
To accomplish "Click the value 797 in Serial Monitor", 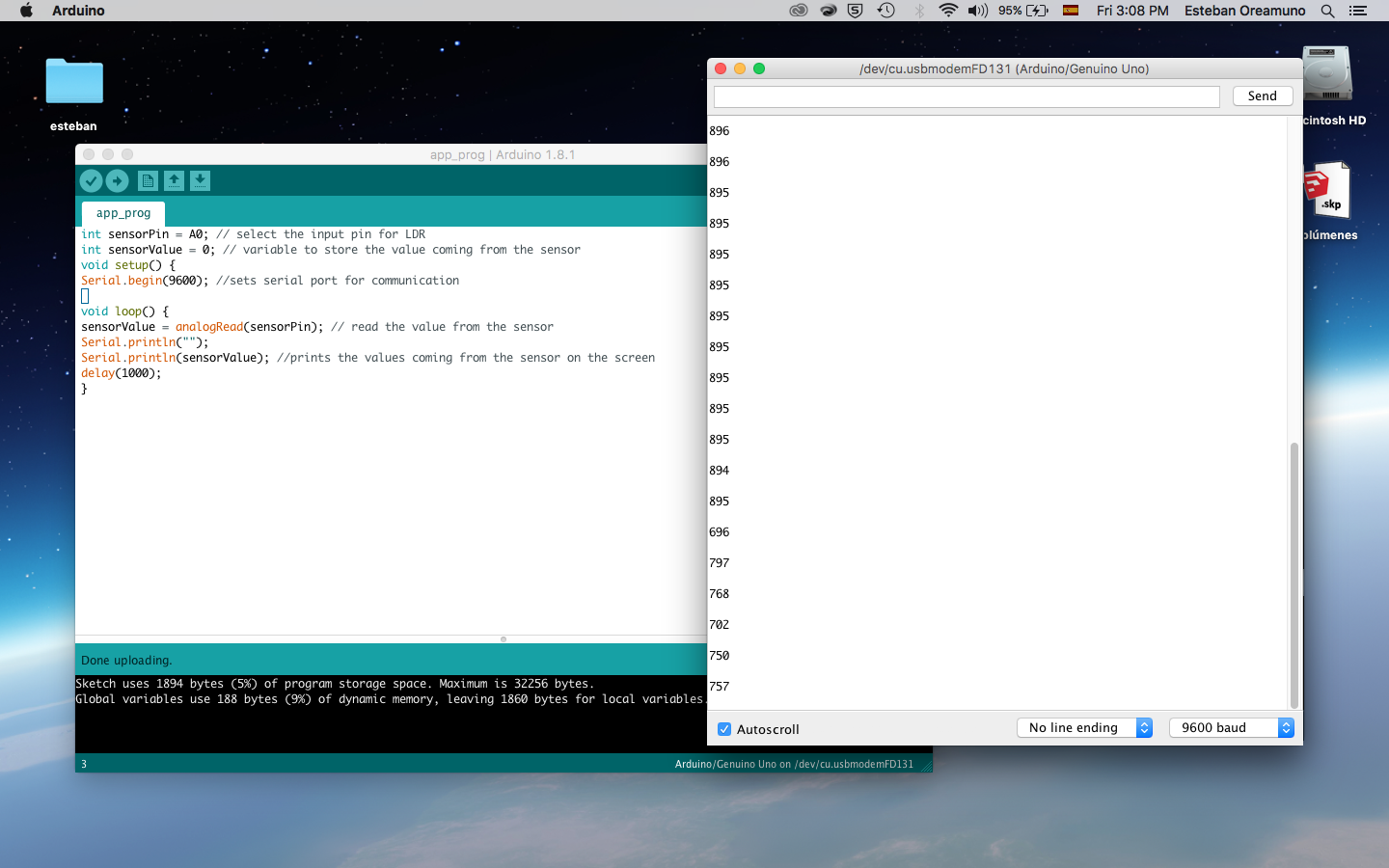I will coord(720,563).
